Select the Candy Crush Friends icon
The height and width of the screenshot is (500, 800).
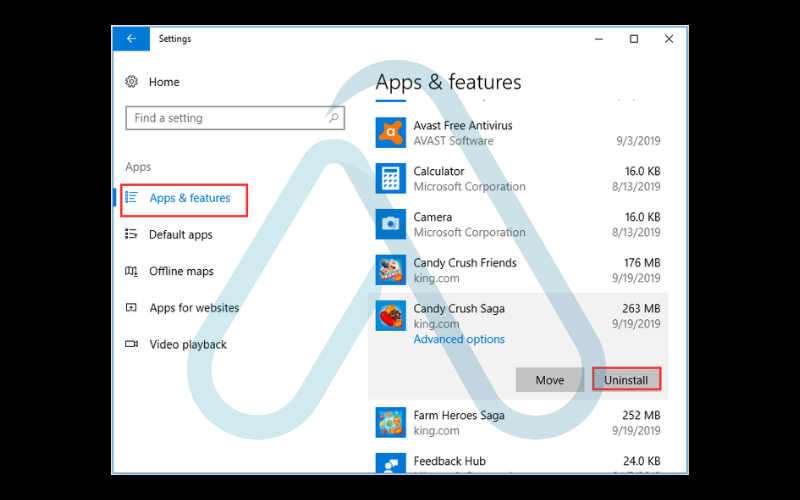[x=390, y=270]
